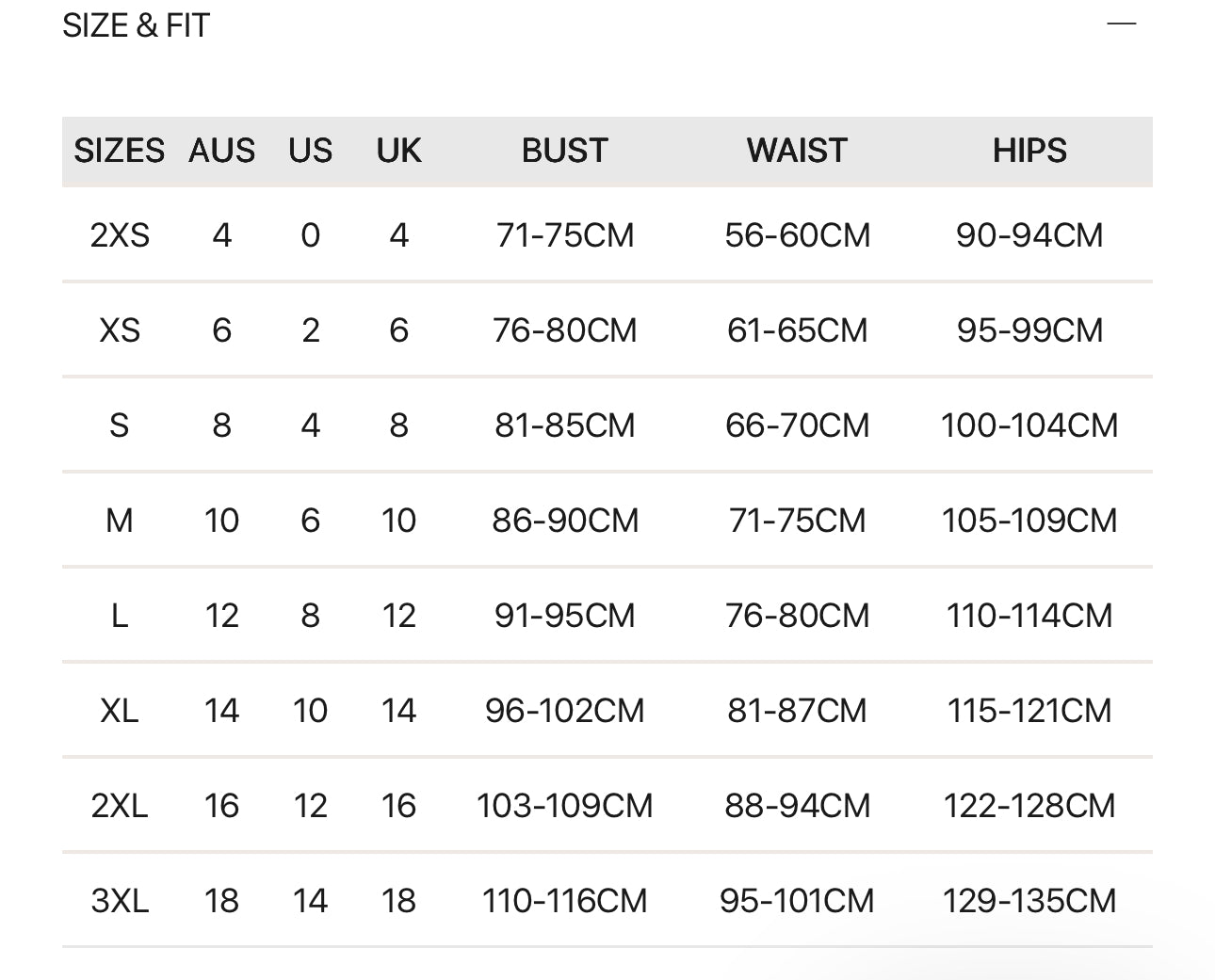Select the 103-109CM bust value
The width and height of the screenshot is (1215, 980).
tap(564, 806)
